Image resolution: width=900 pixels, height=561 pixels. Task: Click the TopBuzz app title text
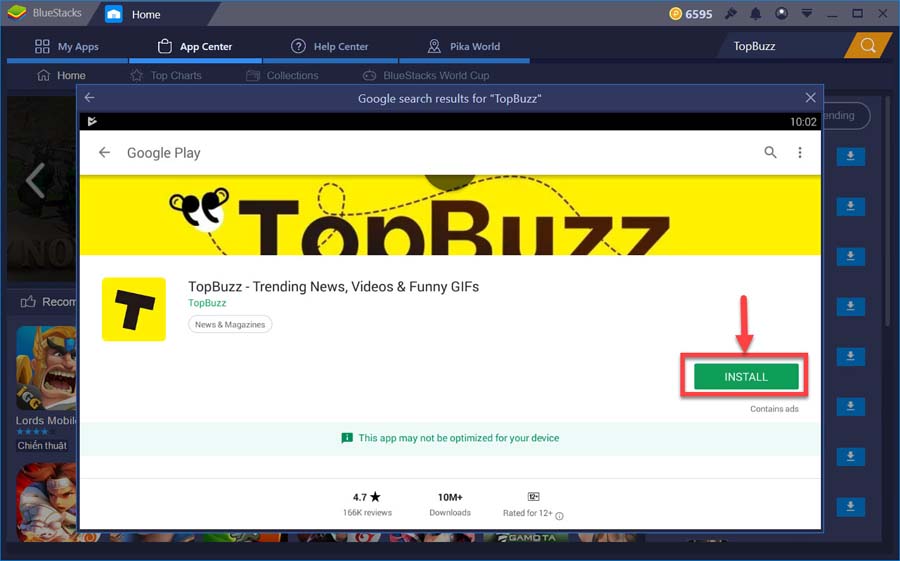[x=333, y=287]
